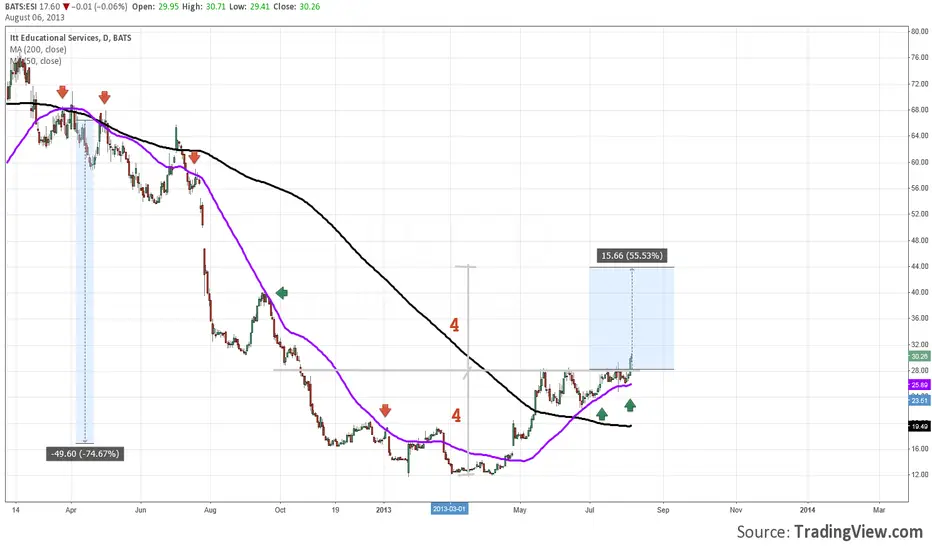The width and height of the screenshot is (932, 550).
Task: Click the purple 25.89 MA price tag
Action: [919, 385]
